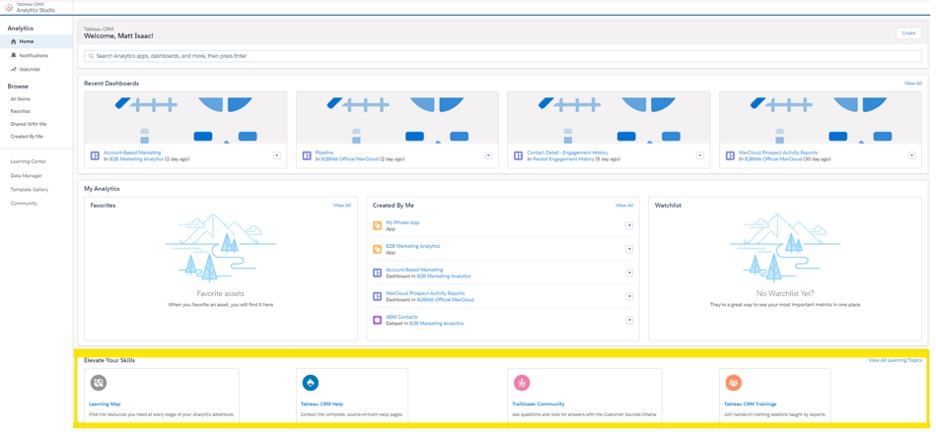
Task: Open Tableau CRM Help link
Action: coord(322,404)
